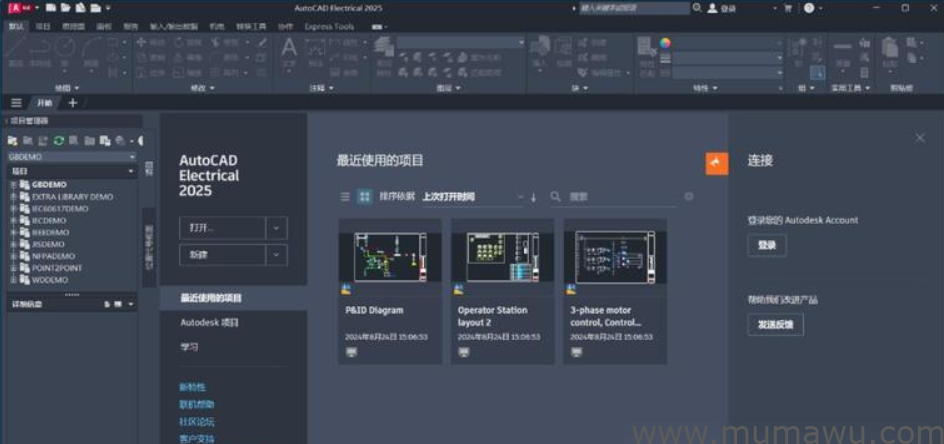Viewport: 944px width, 444px height.
Task: Switch recent files to grid view
Action: tap(364, 196)
